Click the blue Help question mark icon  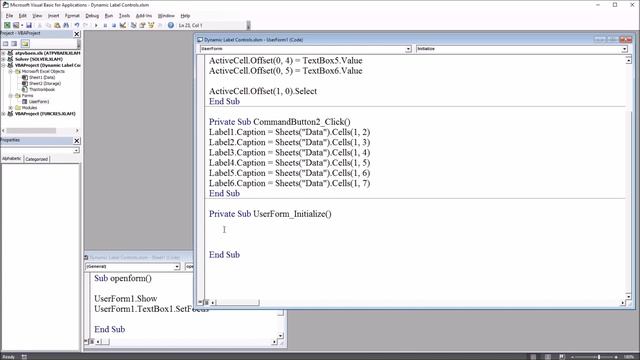point(171,25)
